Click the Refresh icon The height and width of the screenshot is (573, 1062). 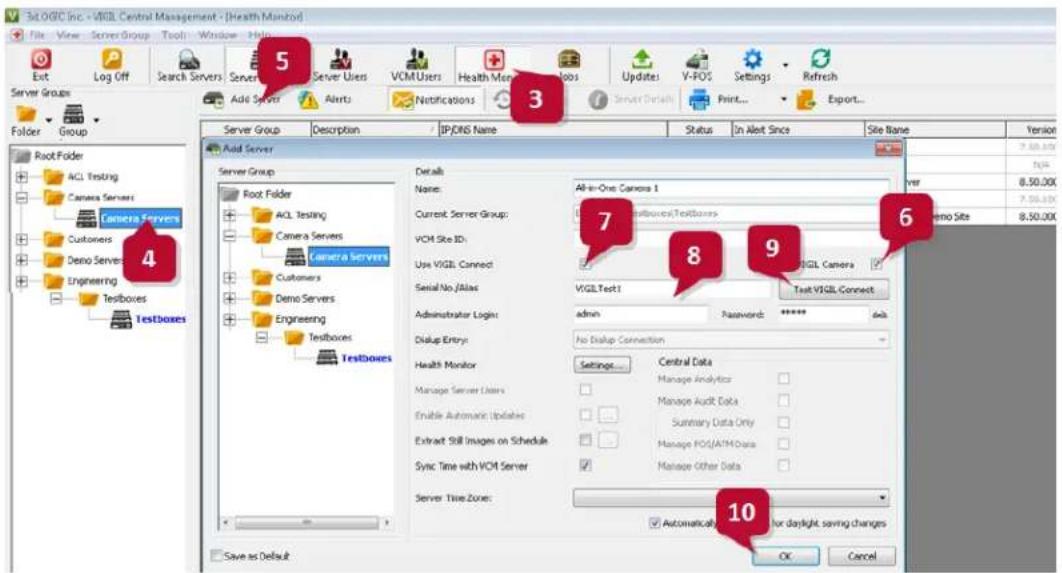(820, 66)
